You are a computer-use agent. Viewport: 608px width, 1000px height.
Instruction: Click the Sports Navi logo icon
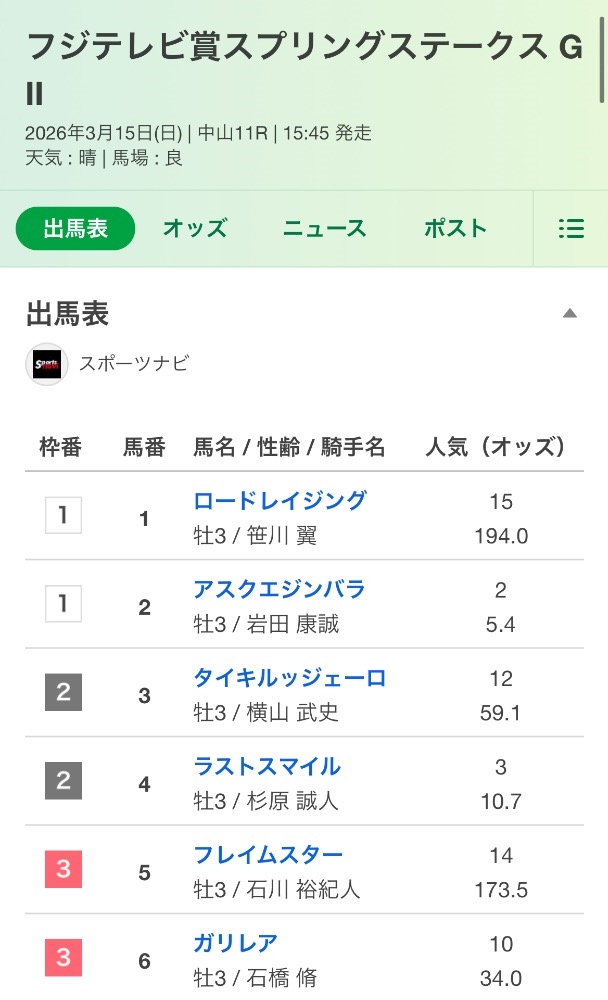coord(46,364)
